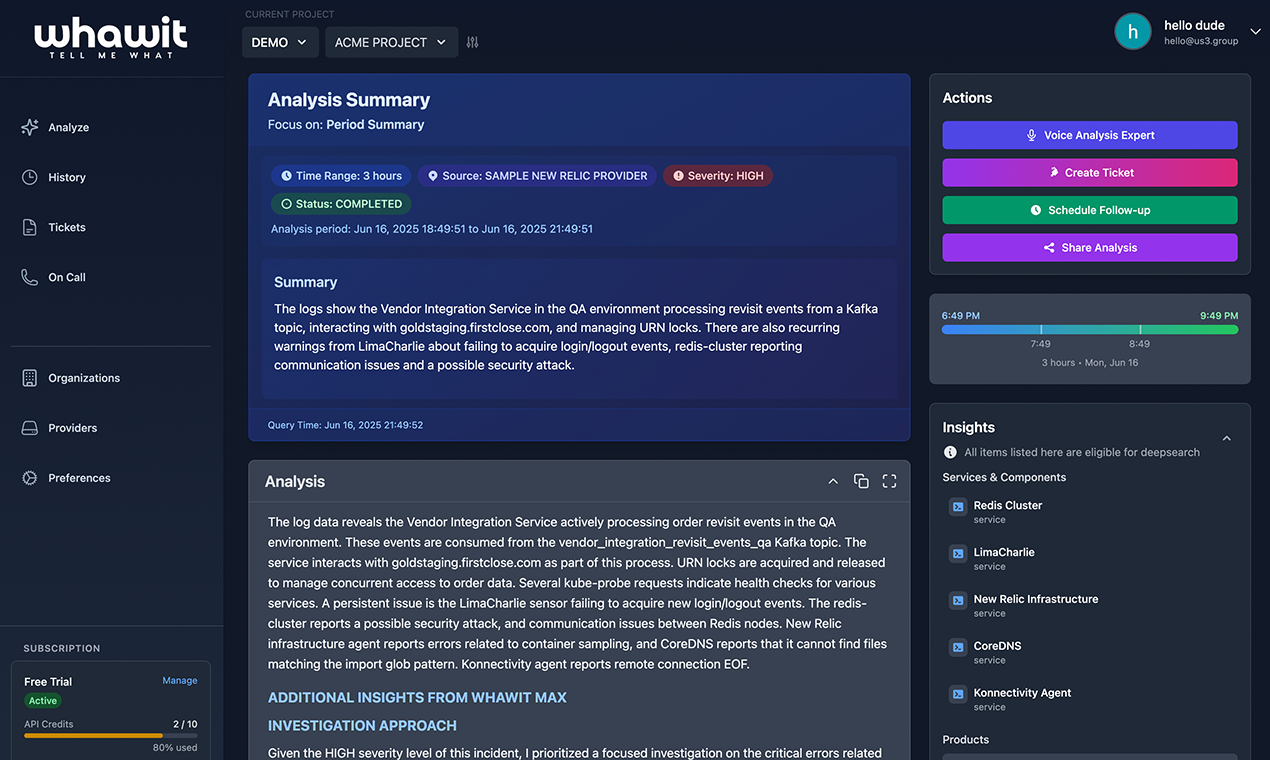
Task: Click the API Credits progress bar
Action: [x=110, y=736]
